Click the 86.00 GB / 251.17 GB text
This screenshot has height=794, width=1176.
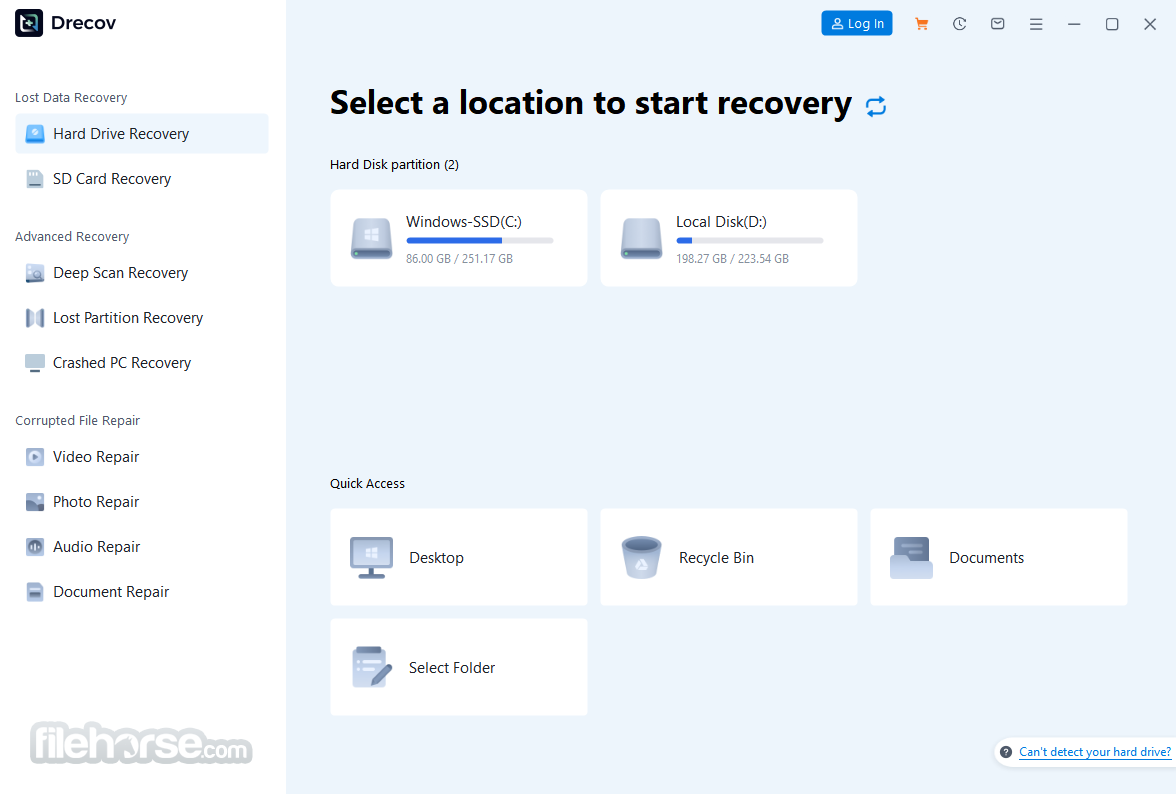coord(459,259)
